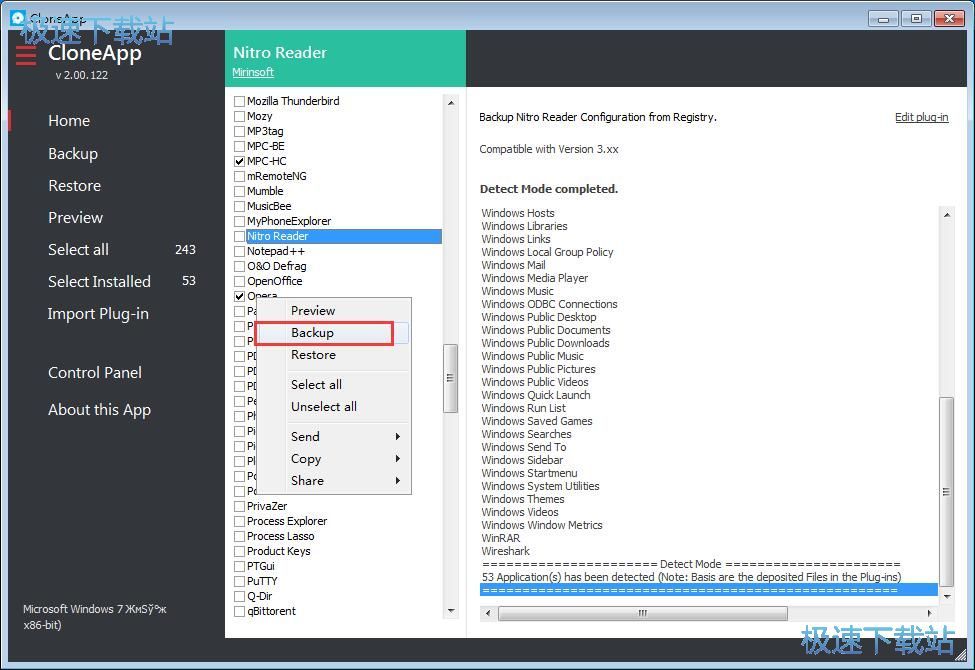Select the Nitro Reader list entry
This screenshot has width=975, height=670.
(344, 236)
